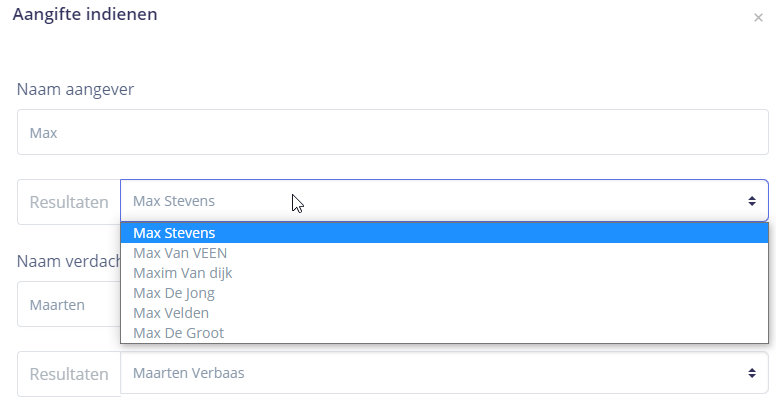776x411 pixels.
Task: Click the Aangifte indienen dialog title
Action: tap(84, 14)
